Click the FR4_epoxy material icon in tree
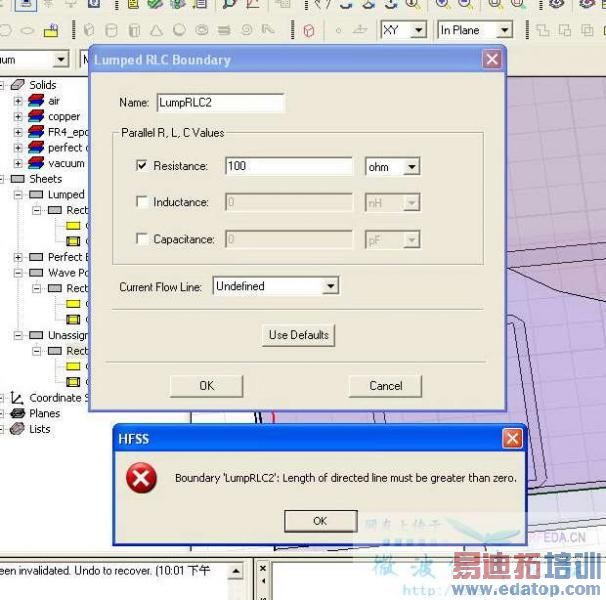Viewport: 606px width, 600px height. tap(36, 132)
